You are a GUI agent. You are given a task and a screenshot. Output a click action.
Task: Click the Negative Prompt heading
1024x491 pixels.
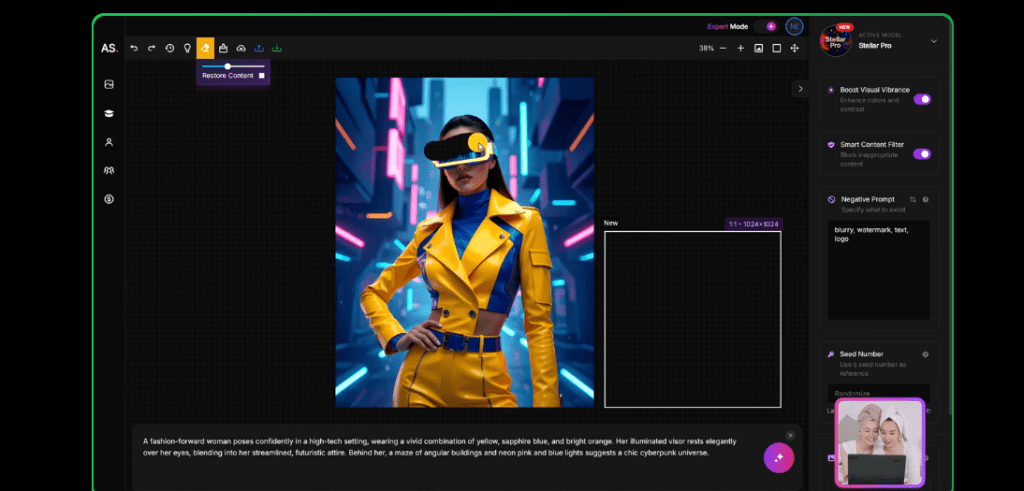tap(867, 199)
